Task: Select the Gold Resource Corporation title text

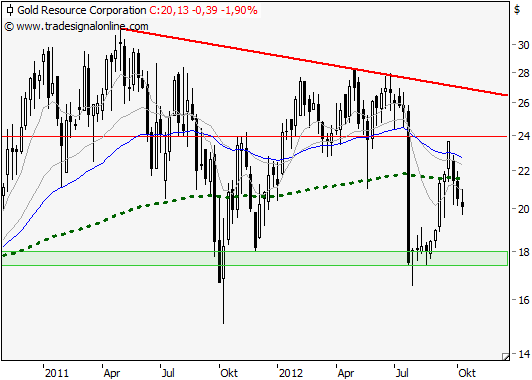Action: [x=82, y=10]
